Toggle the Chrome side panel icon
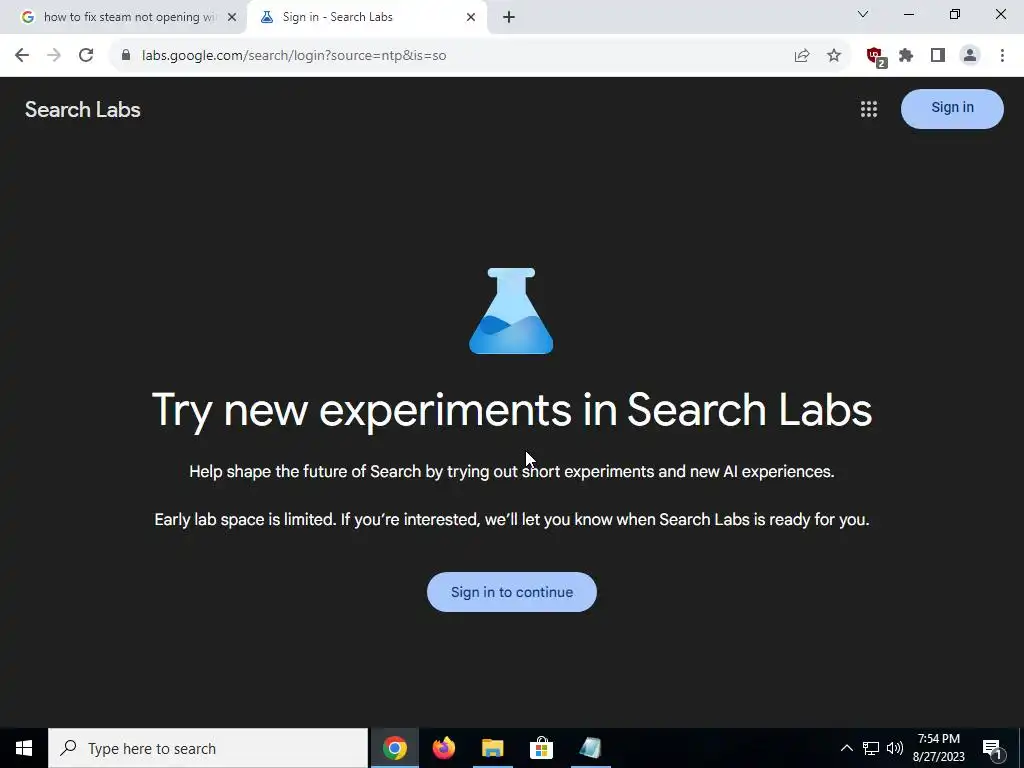 coord(938,56)
